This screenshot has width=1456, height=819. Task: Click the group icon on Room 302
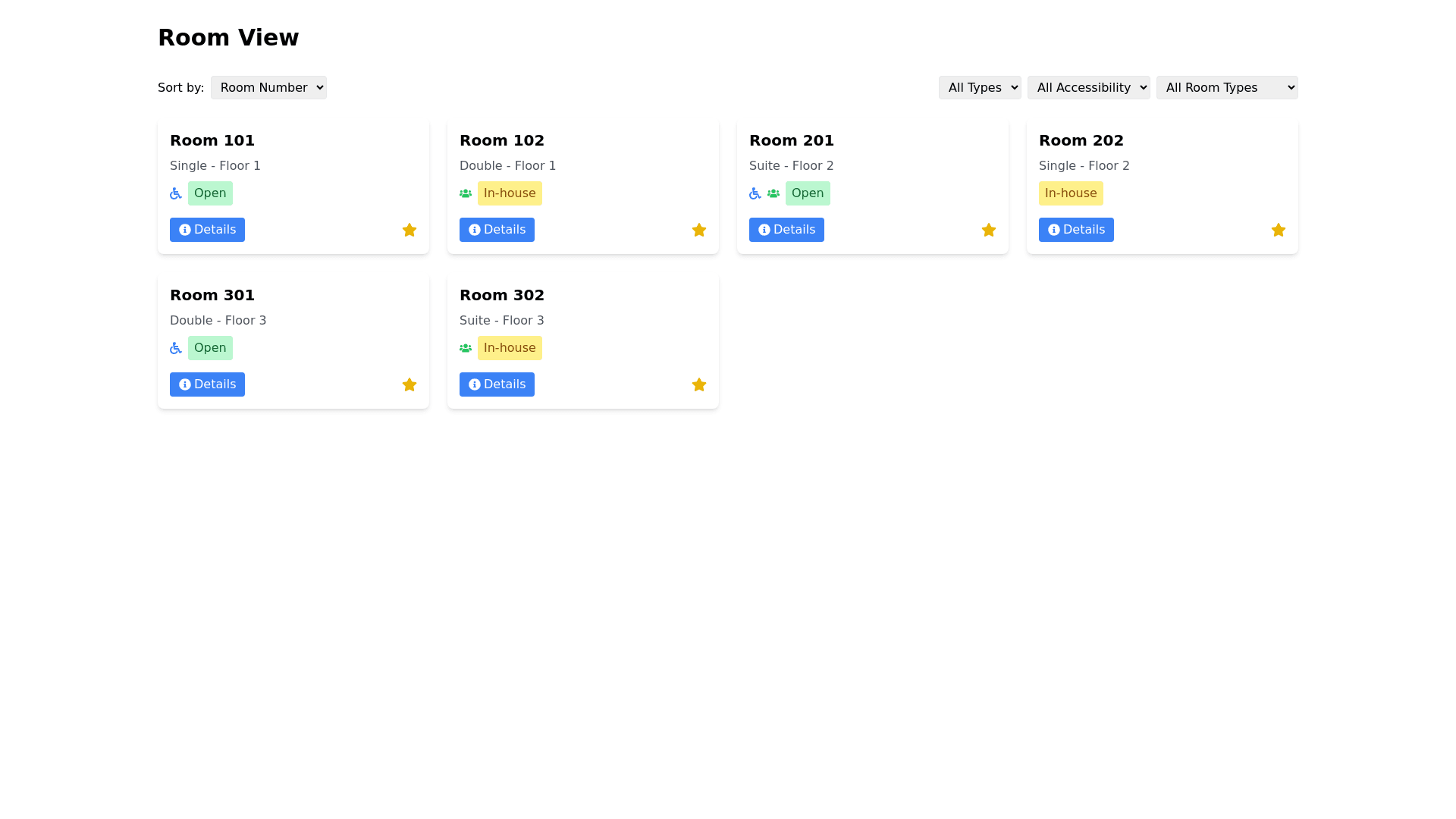[466, 348]
